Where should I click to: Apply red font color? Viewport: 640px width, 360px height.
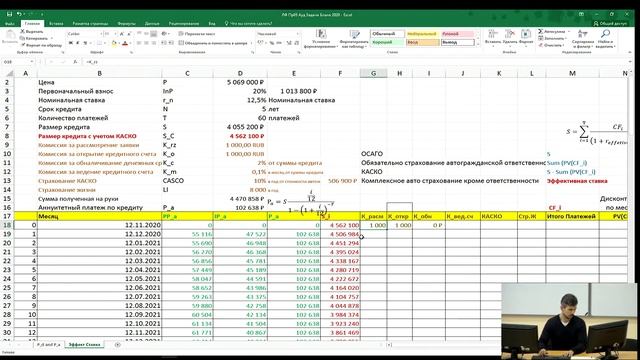pyautogui.click(x=125, y=43)
